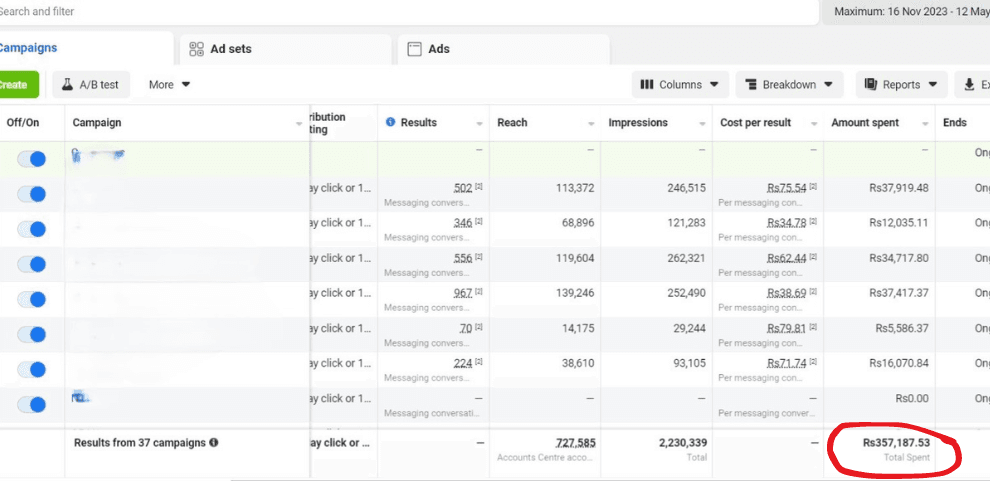Switch to the Ads tab

(503, 49)
